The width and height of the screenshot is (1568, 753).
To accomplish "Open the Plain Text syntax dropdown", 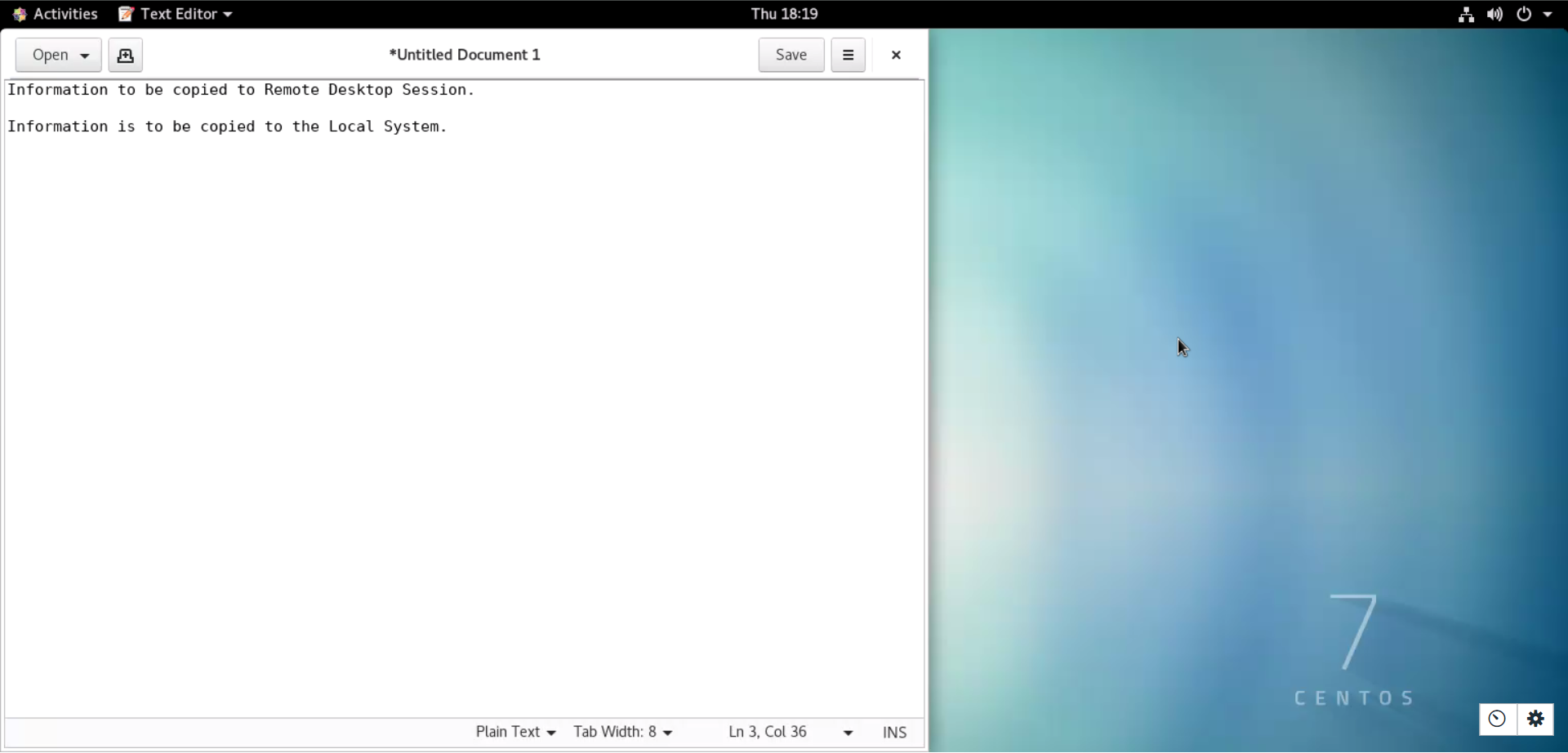I will click(515, 732).
